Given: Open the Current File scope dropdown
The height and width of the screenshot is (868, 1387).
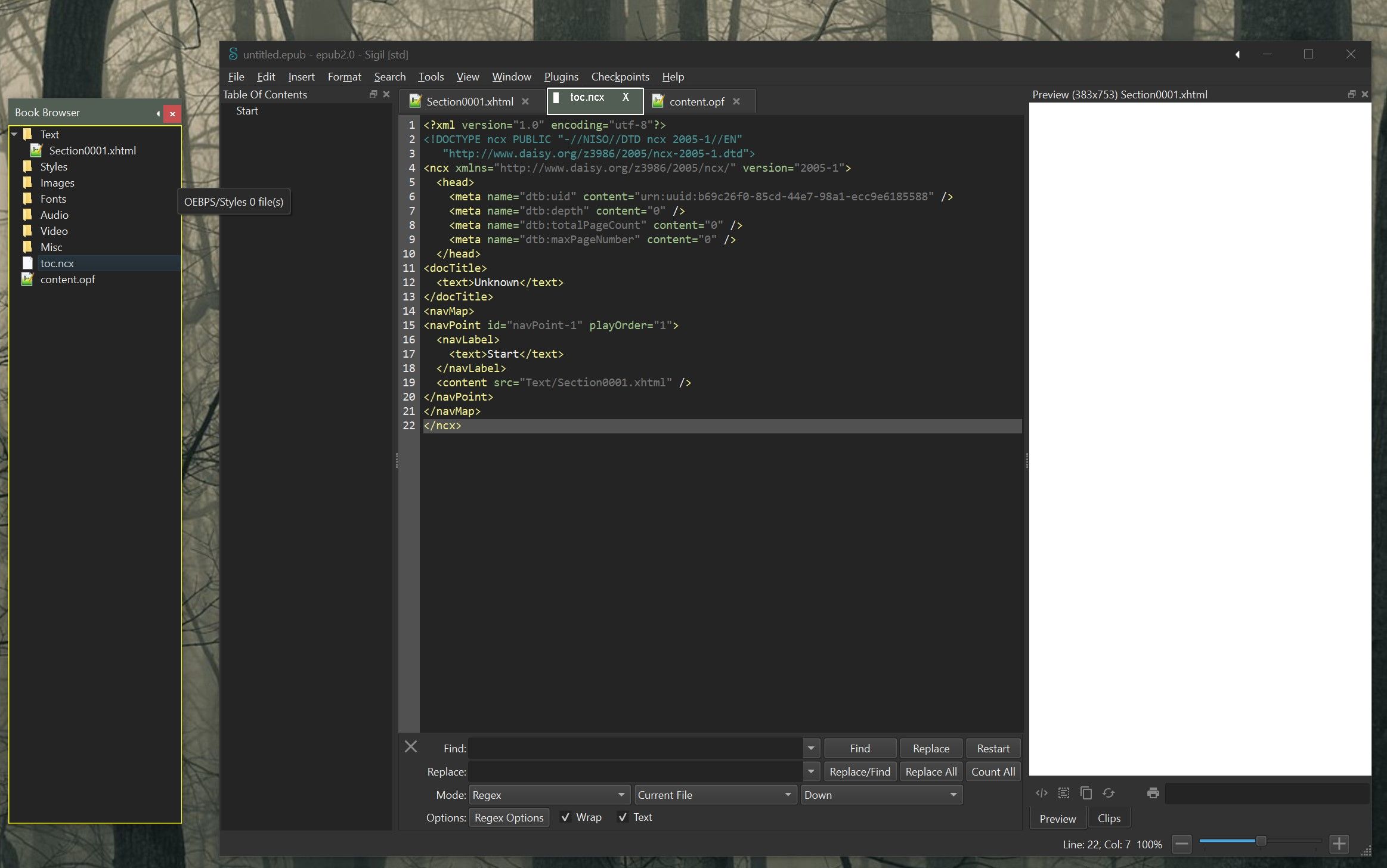Looking at the screenshot, I should (714, 795).
